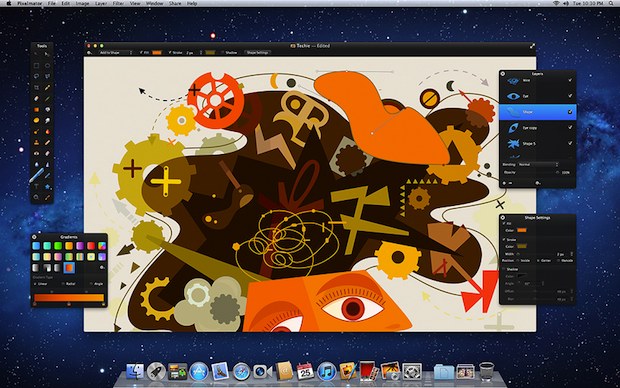Select the Eye copy layer
This screenshot has height=388, width=620.
(x=537, y=128)
